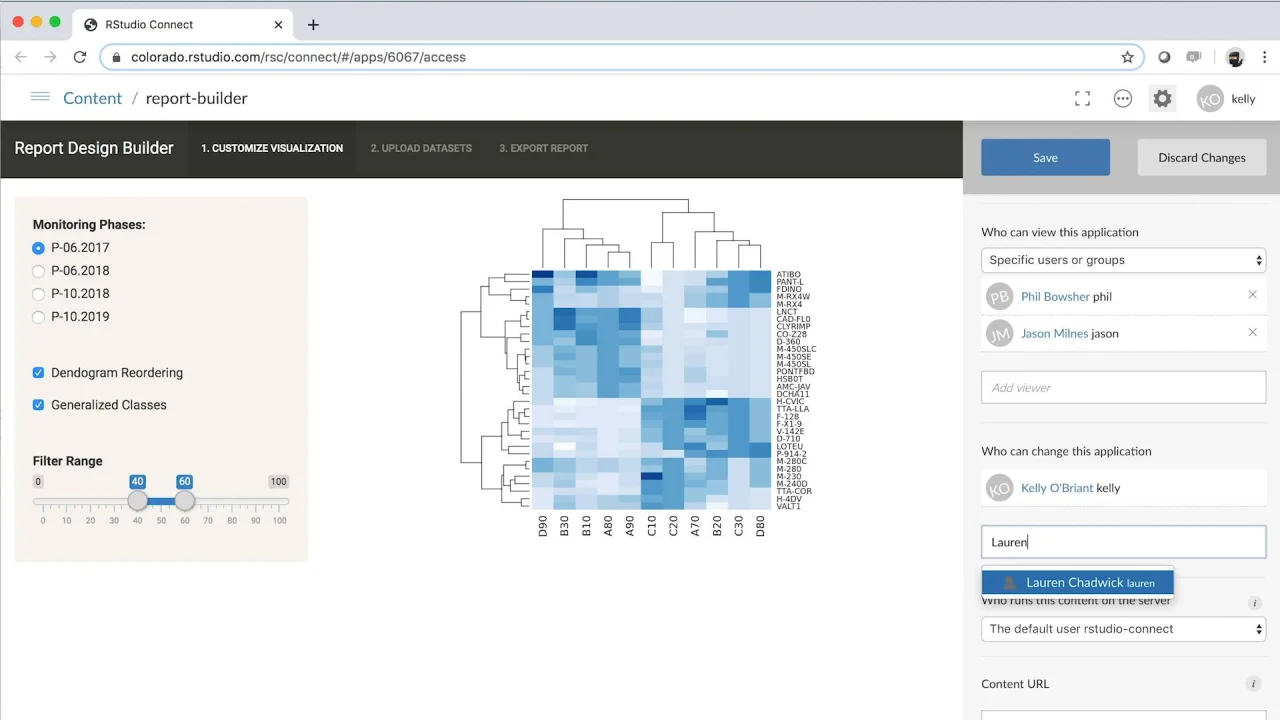Open a new browser tab
Screen dimensions: 1280x720
(x=313, y=24)
